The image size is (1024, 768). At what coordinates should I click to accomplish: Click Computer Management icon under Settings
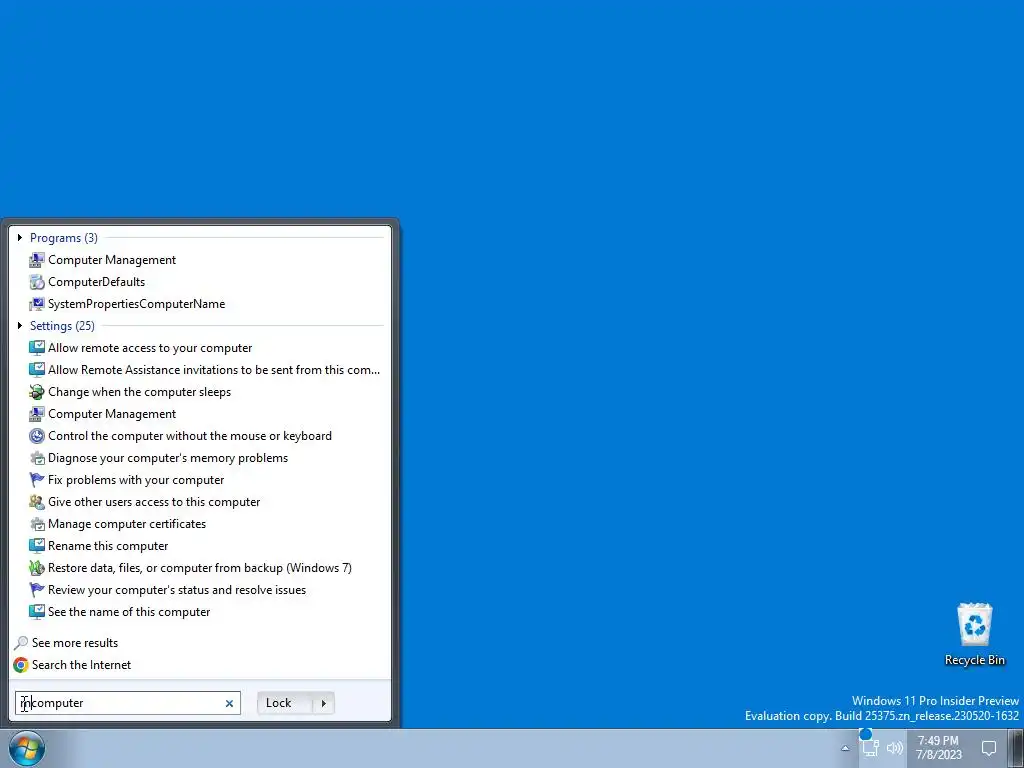pos(37,414)
